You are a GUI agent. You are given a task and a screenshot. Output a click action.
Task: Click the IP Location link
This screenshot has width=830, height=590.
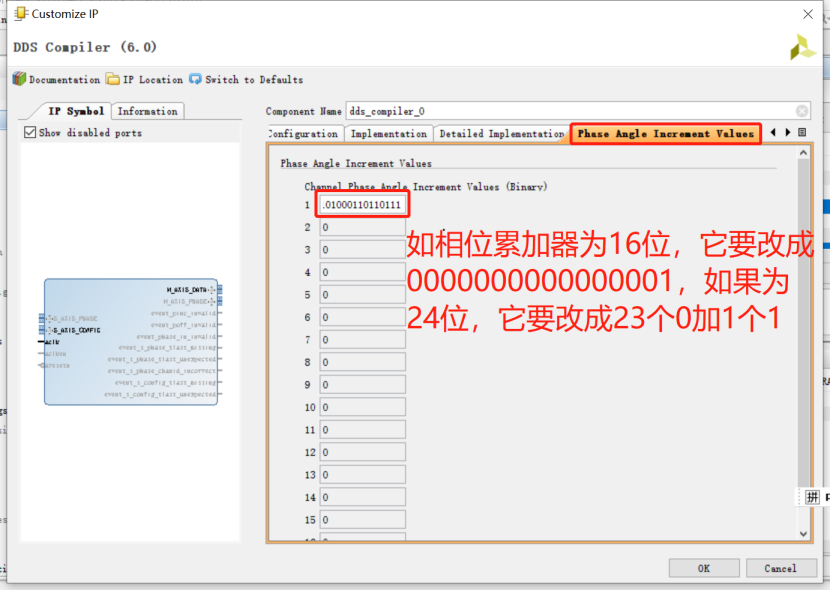(x=153, y=80)
